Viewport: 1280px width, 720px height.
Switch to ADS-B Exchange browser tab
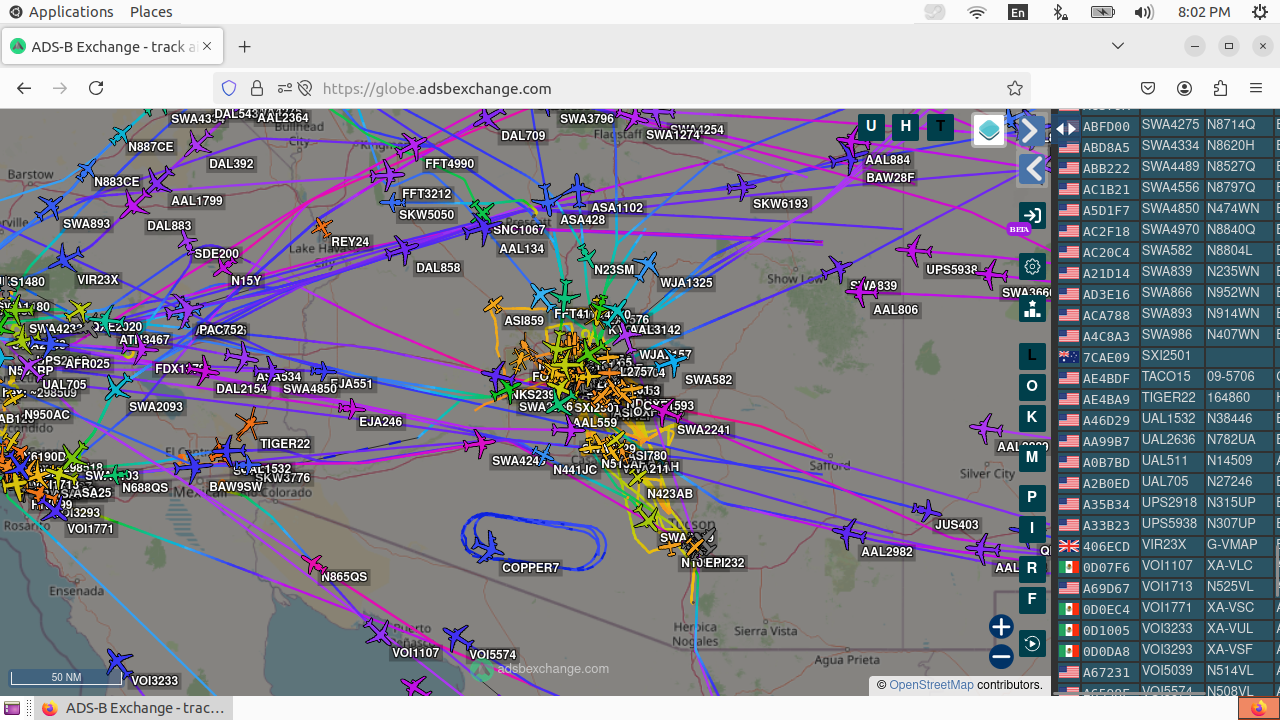112,47
